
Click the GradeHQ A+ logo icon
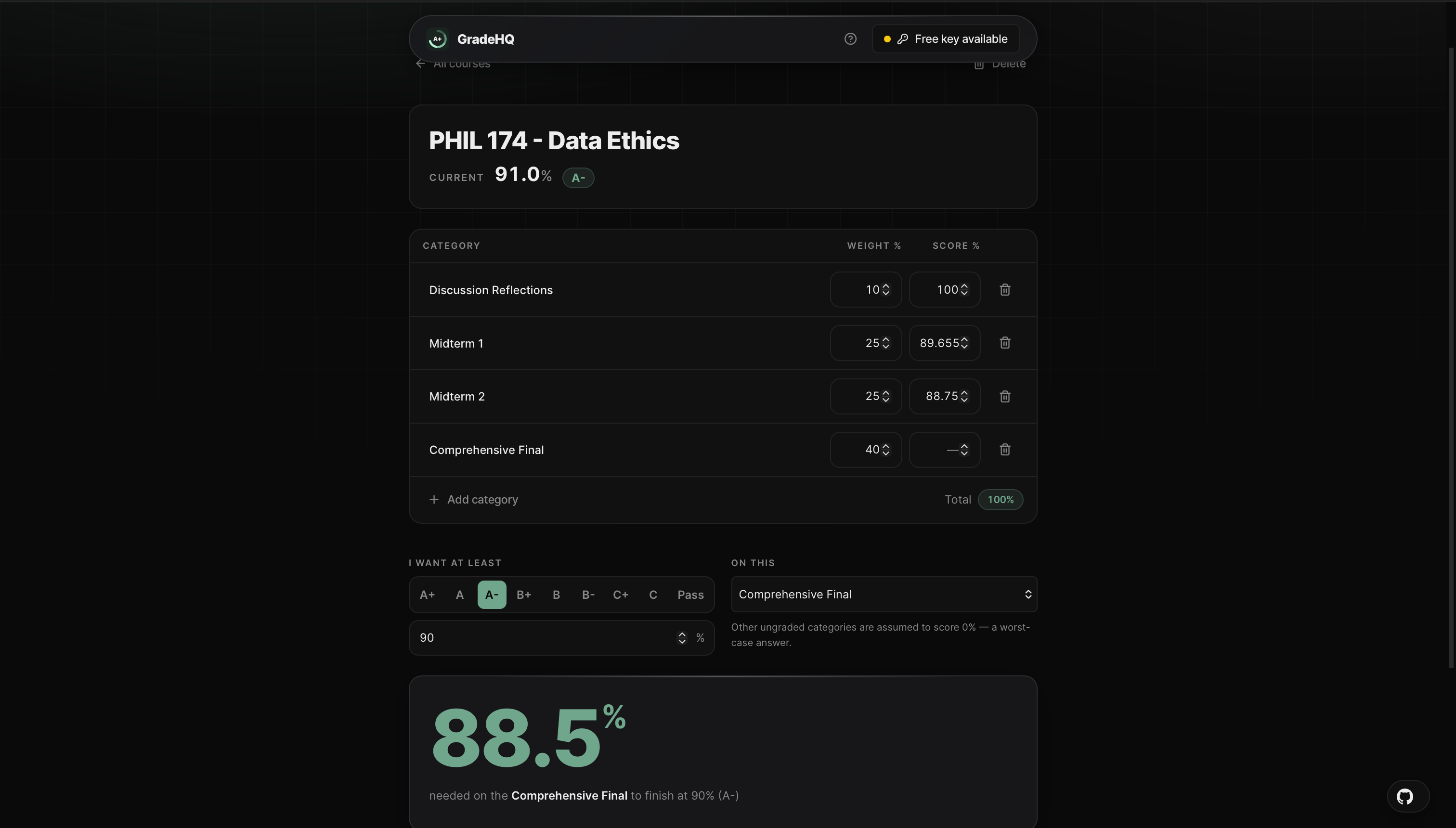tap(437, 39)
